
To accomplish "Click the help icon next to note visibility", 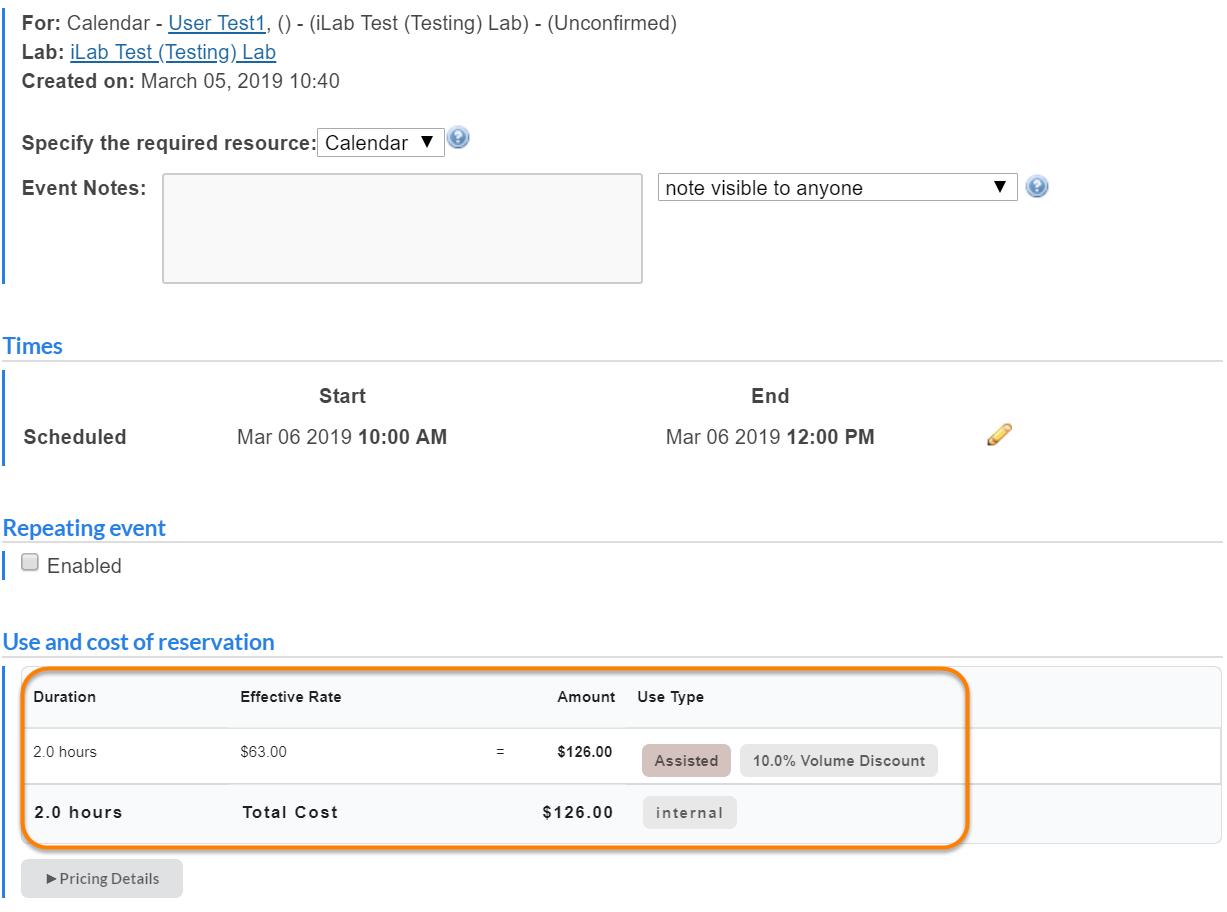I will 1037,187.
